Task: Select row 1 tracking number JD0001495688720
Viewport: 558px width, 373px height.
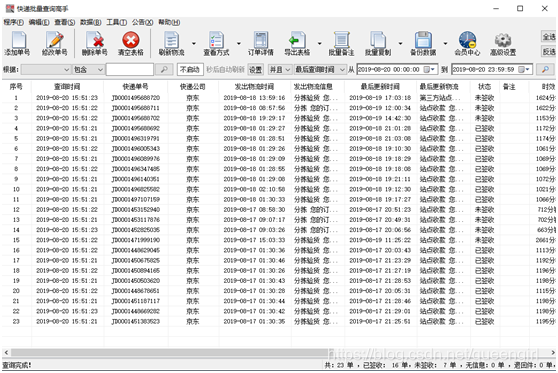Action: pos(136,98)
